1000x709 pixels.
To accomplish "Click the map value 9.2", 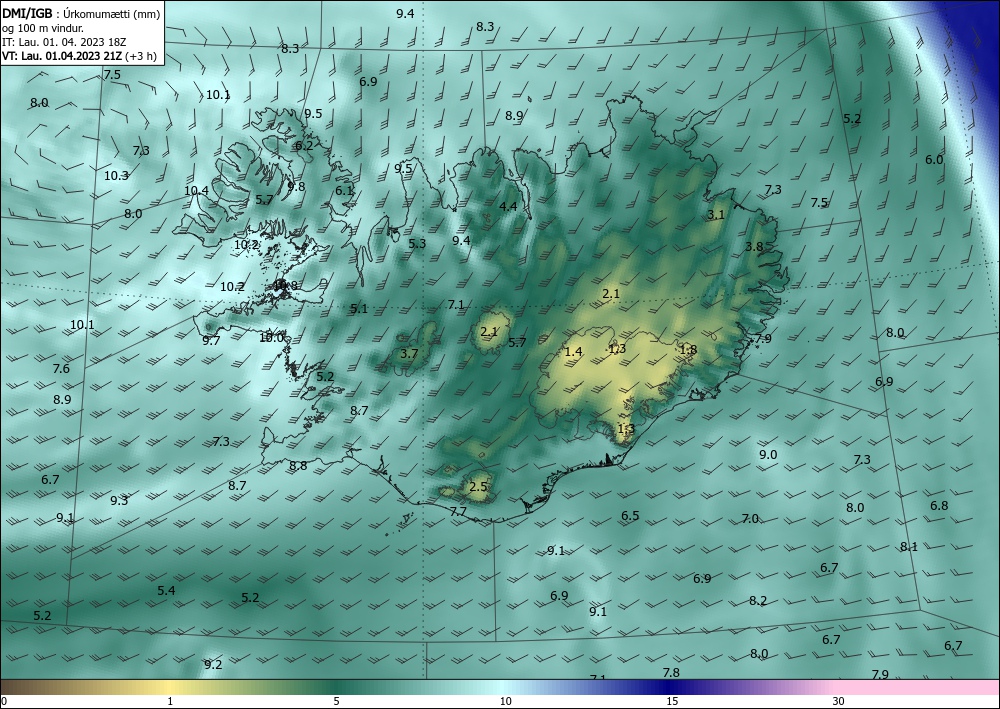I will click(x=213, y=665).
